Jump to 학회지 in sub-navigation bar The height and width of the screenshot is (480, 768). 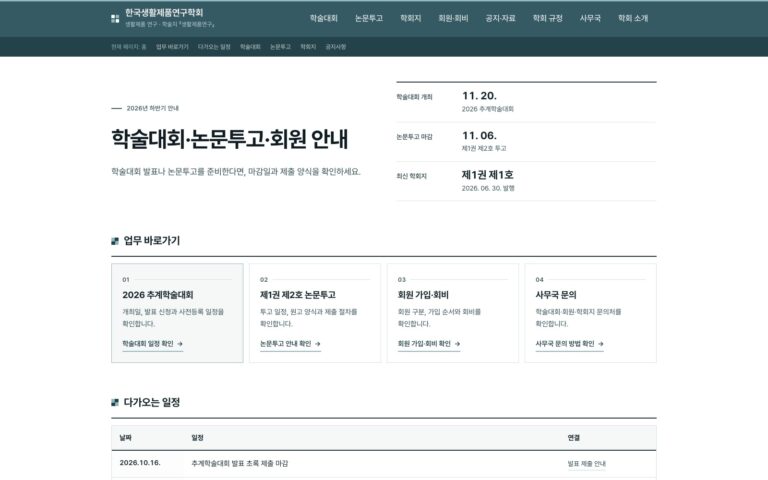pos(308,47)
